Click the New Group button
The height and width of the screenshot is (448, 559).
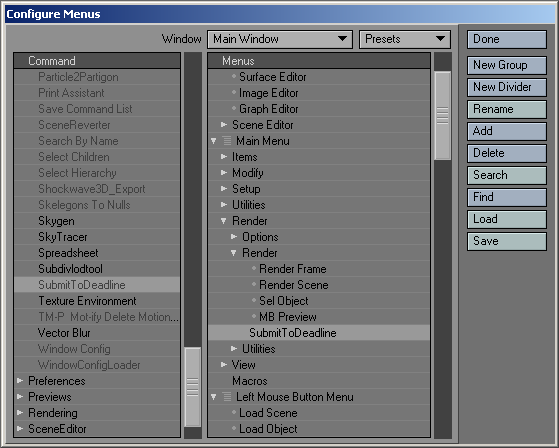pos(507,65)
